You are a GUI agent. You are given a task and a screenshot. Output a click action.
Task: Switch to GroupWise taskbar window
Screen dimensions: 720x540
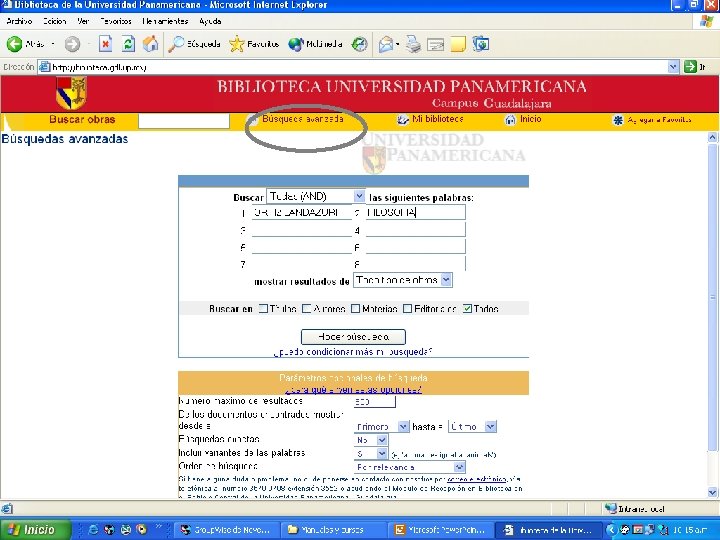(x=227, y=530)
